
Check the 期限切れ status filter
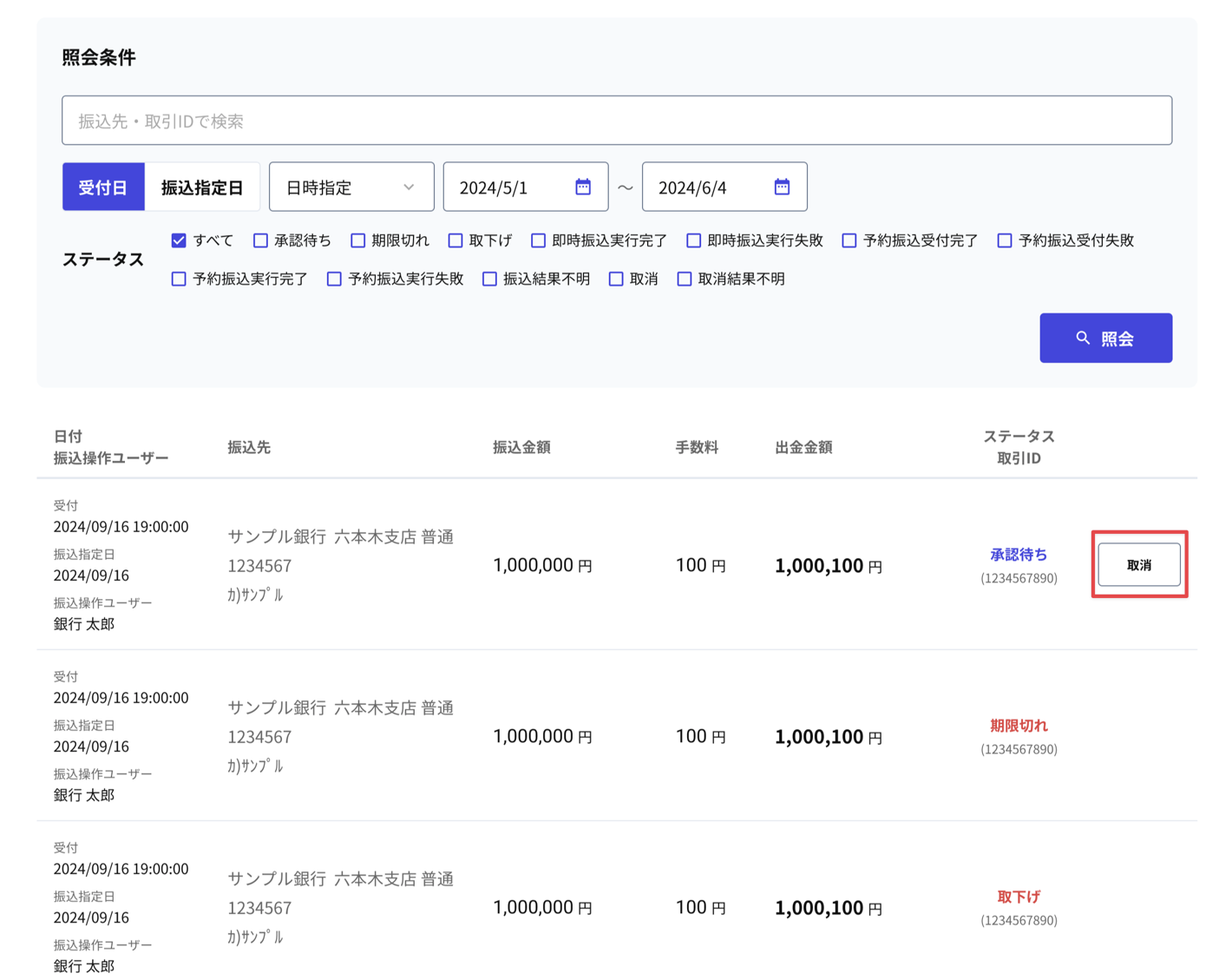357,240
